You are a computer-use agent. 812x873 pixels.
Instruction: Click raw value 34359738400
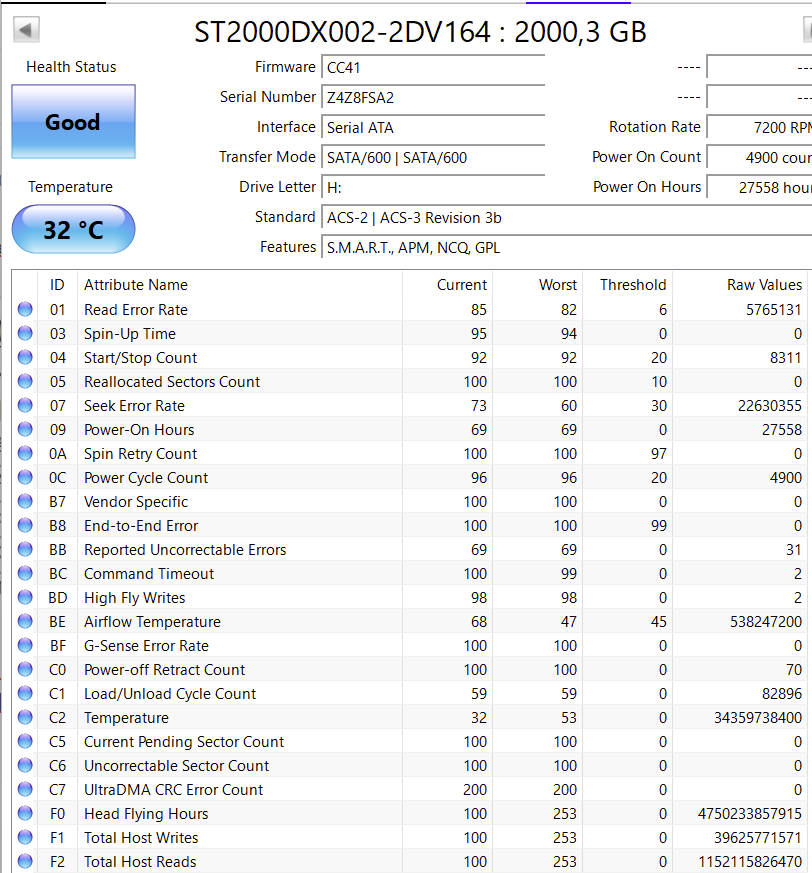(758, 718)
